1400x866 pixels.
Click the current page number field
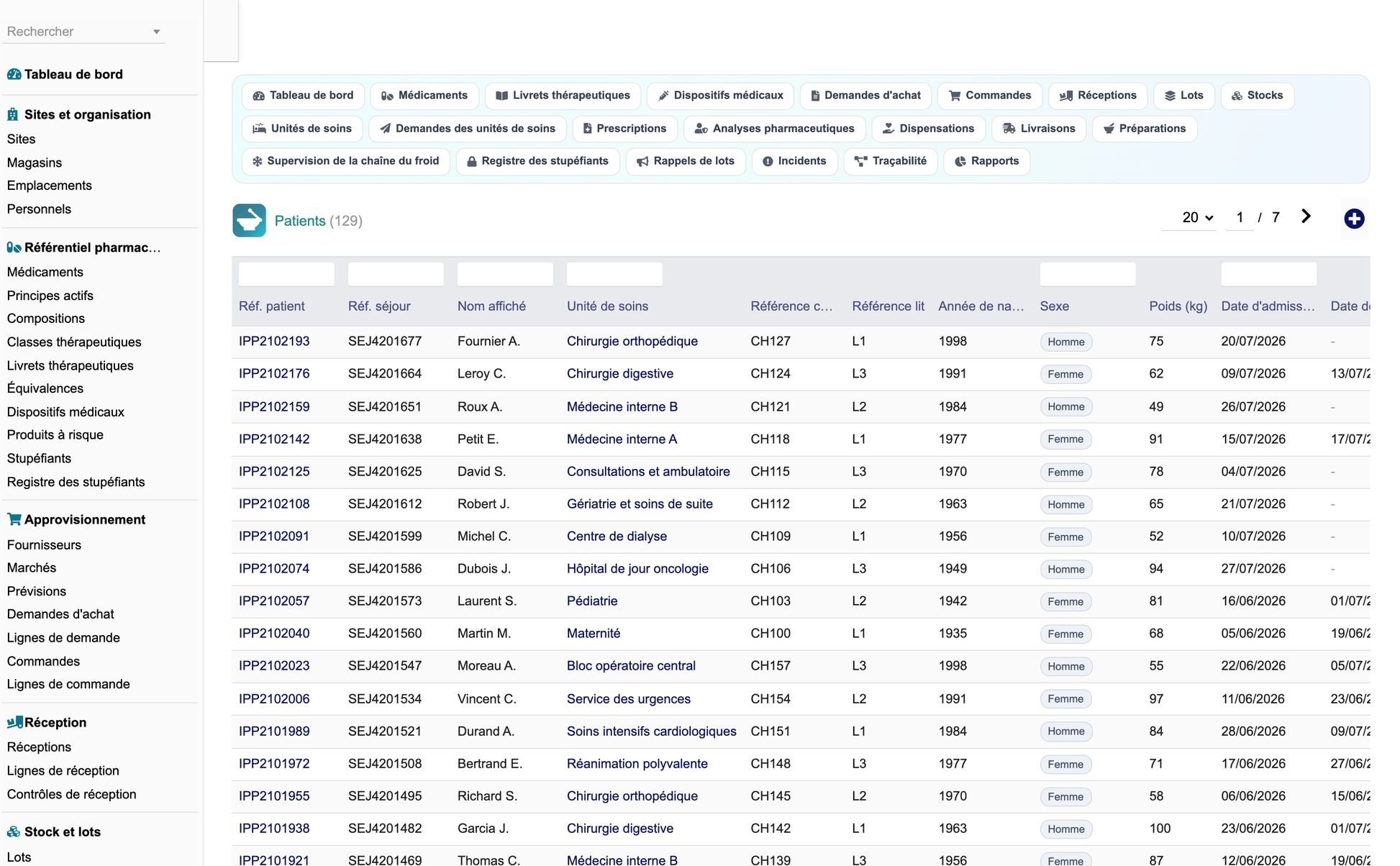1240,217
